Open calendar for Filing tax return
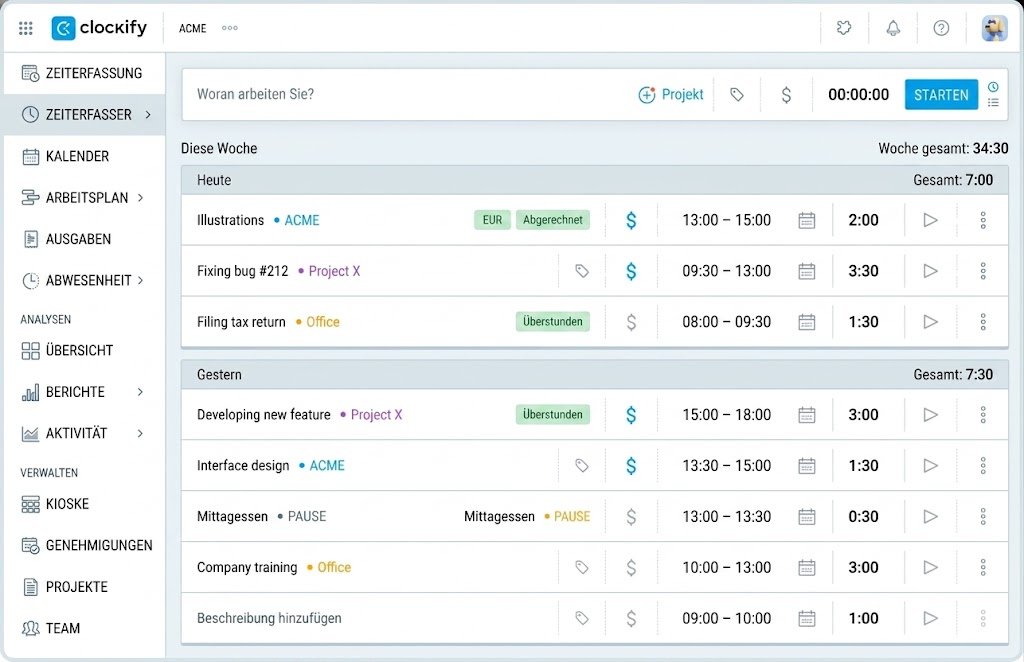Image resolution: width=1024 pixels, height=662 pixels. [x=807, y=322]
